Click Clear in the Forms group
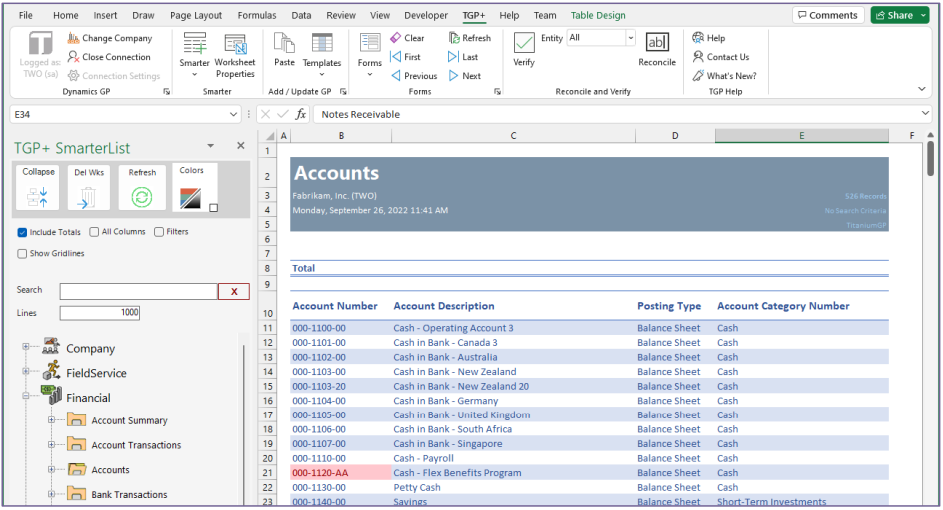Screen dimensions: 943x510 [x=407, y=38]
